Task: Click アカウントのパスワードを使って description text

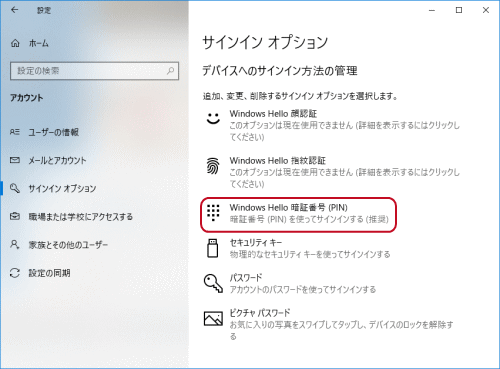Action: tap(303, 290)
